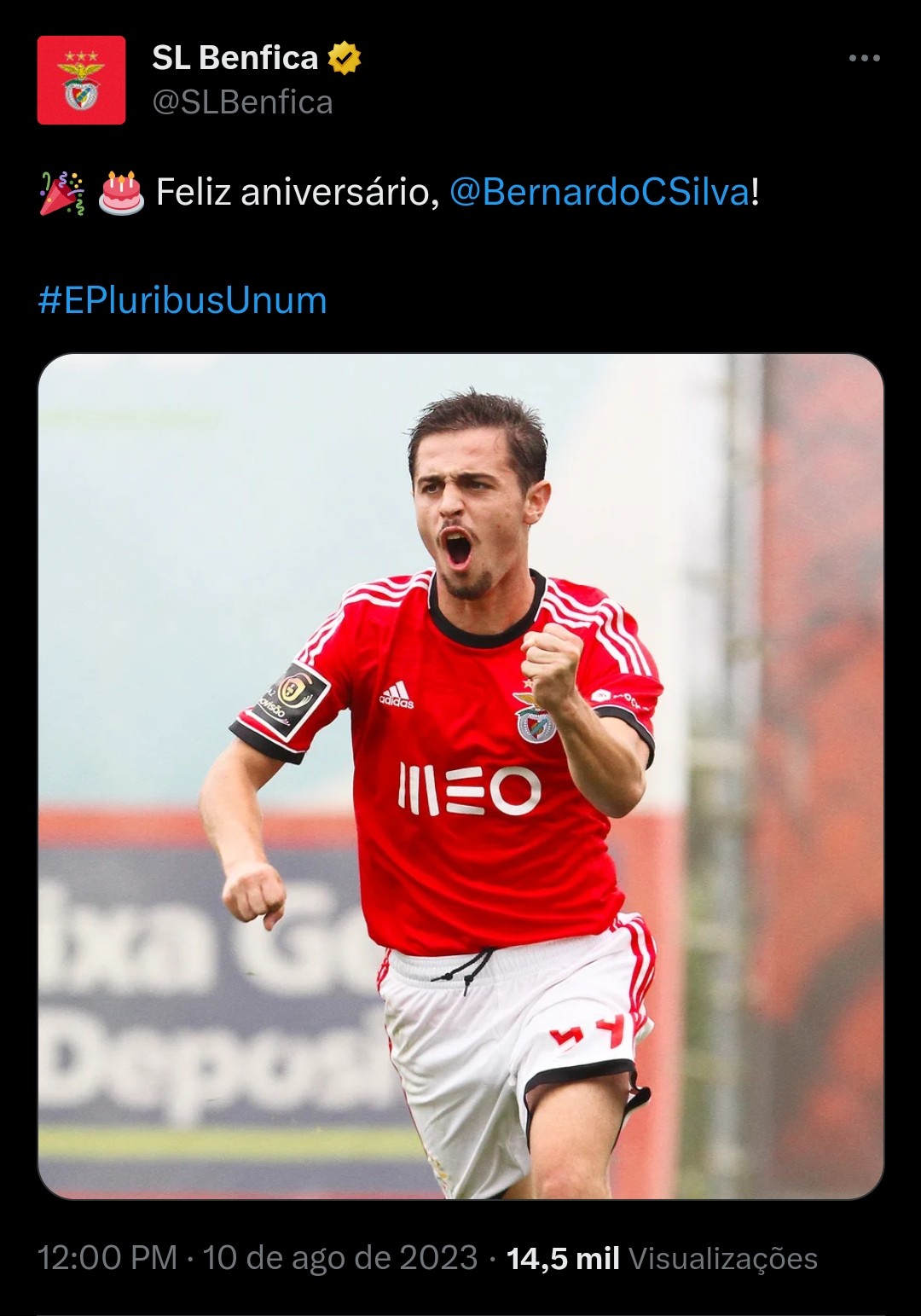The image size is (921, 1316).
Task: Click the party popper emoji
Action: [62, 193]
